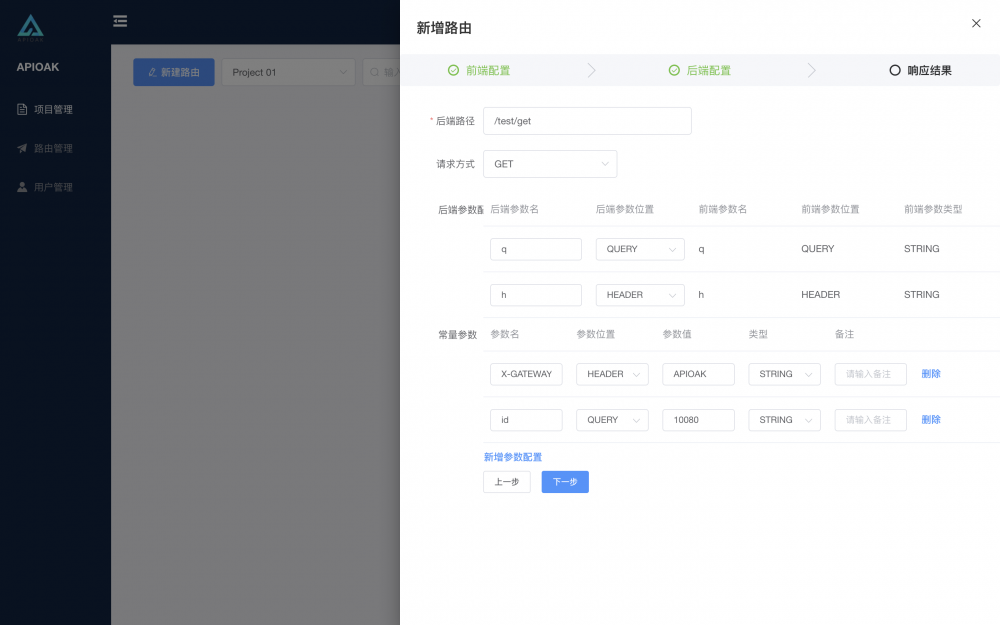Click the 后端路径 input showing /test/get
This screenshot has height=625, width=1000.
pos(587,120)
